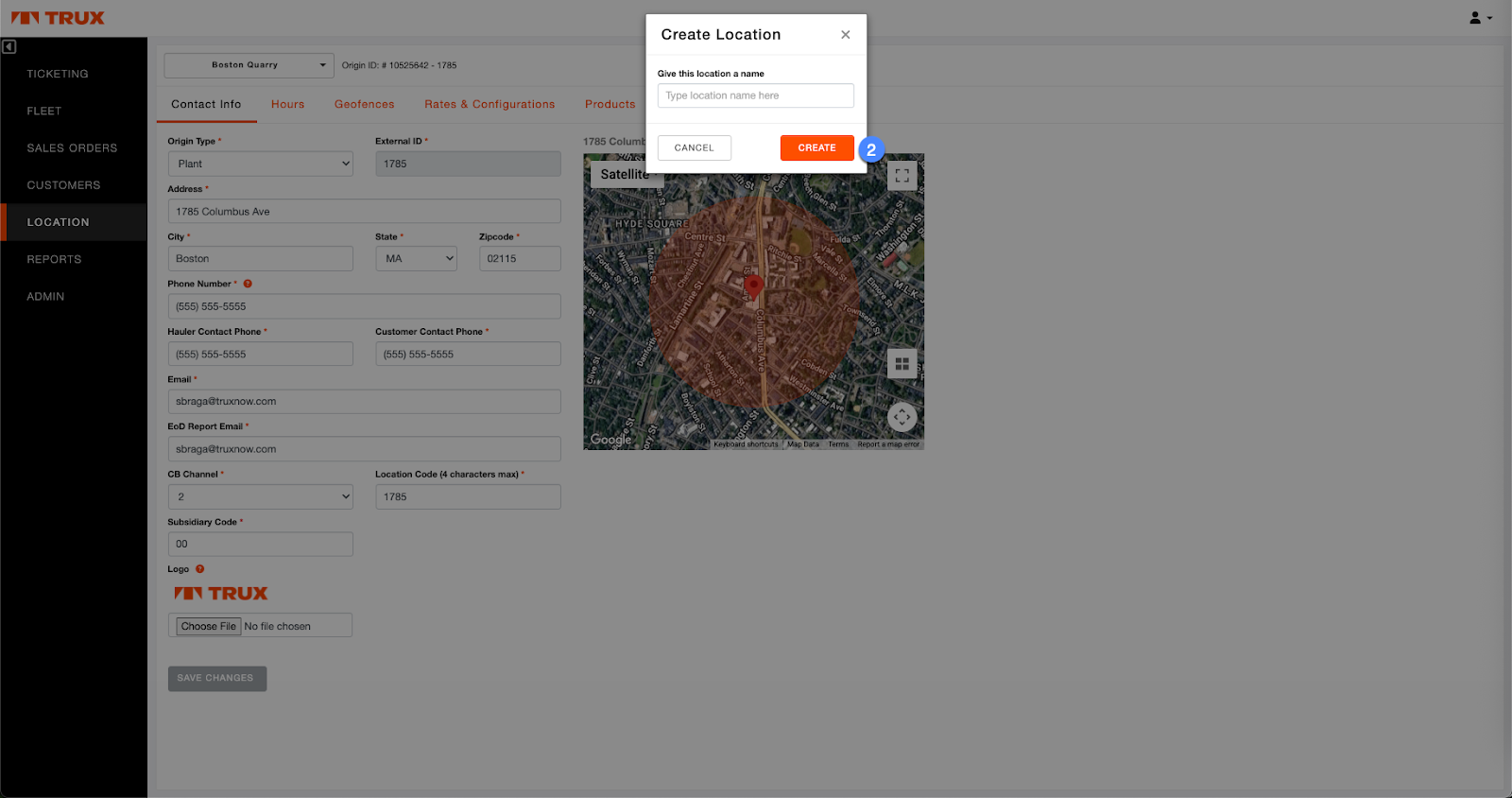Open the Rates & Configurations tab
The image size is (1512, 798).
click(x=490, y=105)
